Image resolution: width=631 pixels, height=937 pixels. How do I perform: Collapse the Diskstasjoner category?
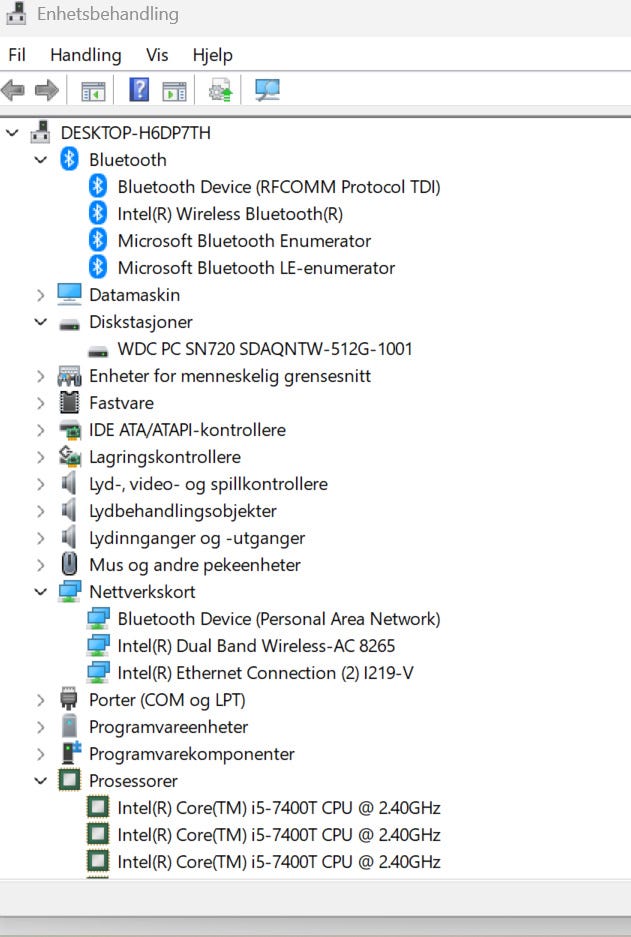tap(41, 321)
